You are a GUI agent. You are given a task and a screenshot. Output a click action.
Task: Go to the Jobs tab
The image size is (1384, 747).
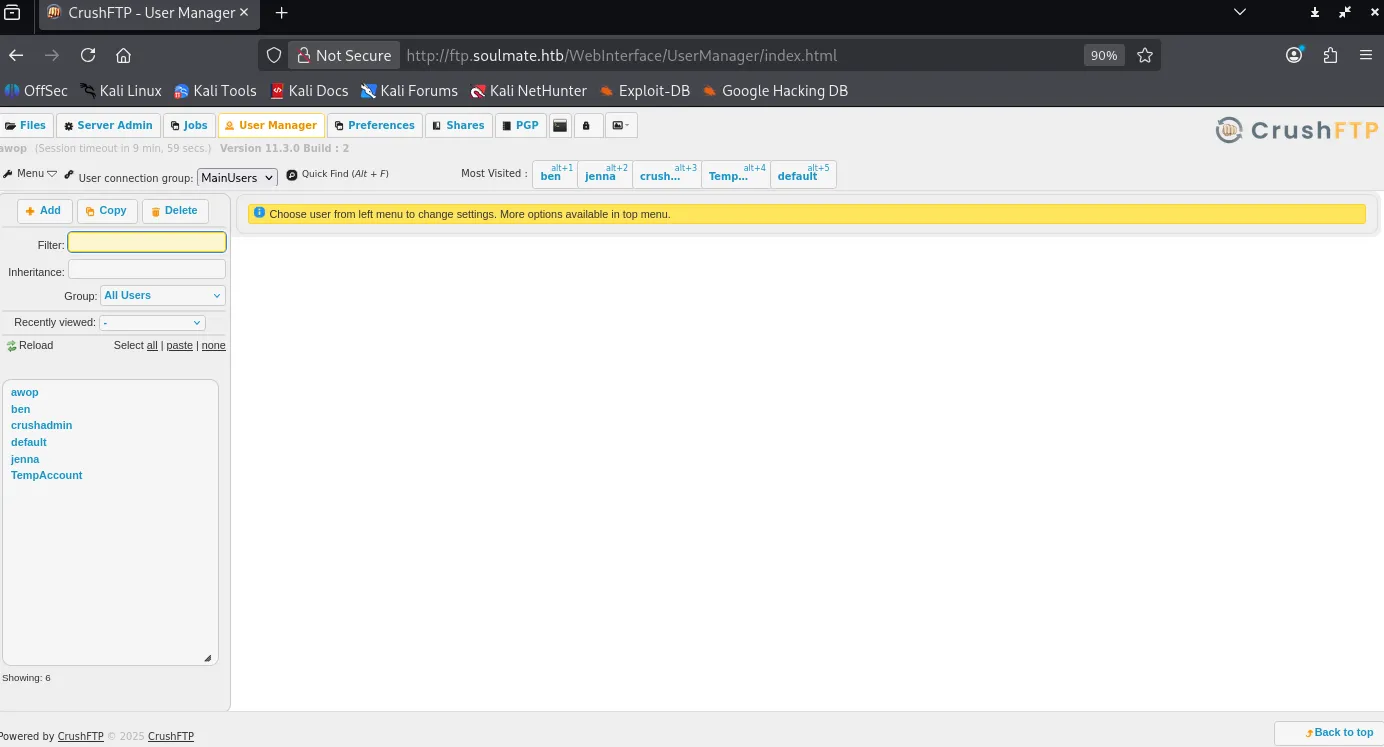tap(189, 125)
